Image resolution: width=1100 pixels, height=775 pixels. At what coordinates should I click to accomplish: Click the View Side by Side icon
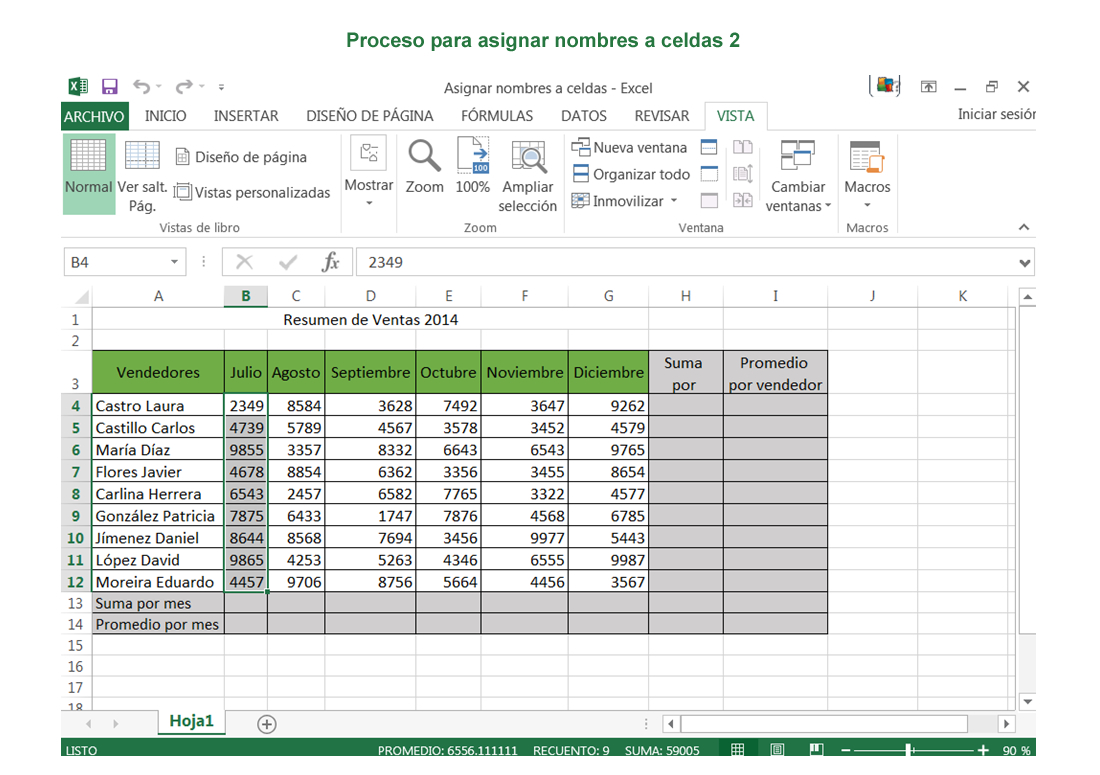tap(743, 147)
